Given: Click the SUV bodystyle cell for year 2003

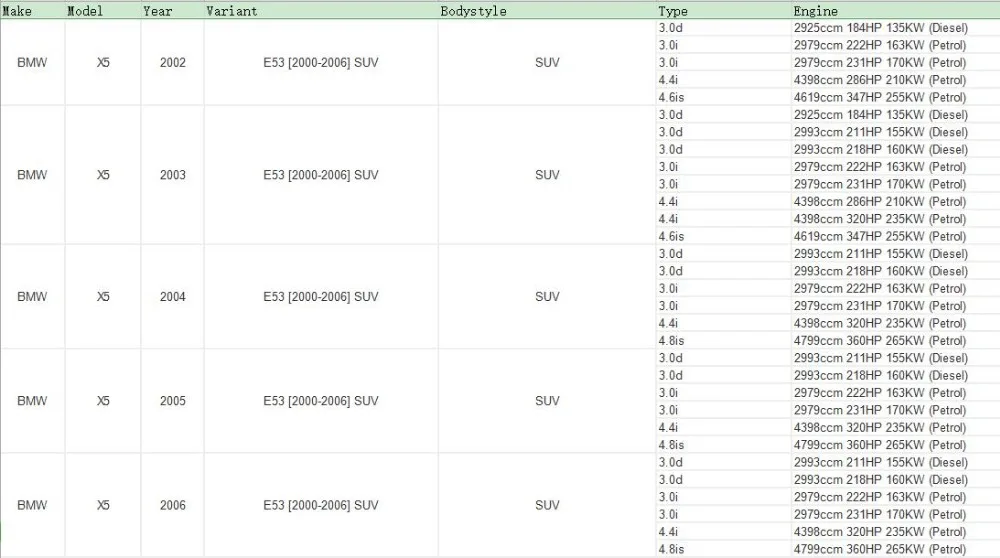Looking at the screenshot, I should 547,175.
